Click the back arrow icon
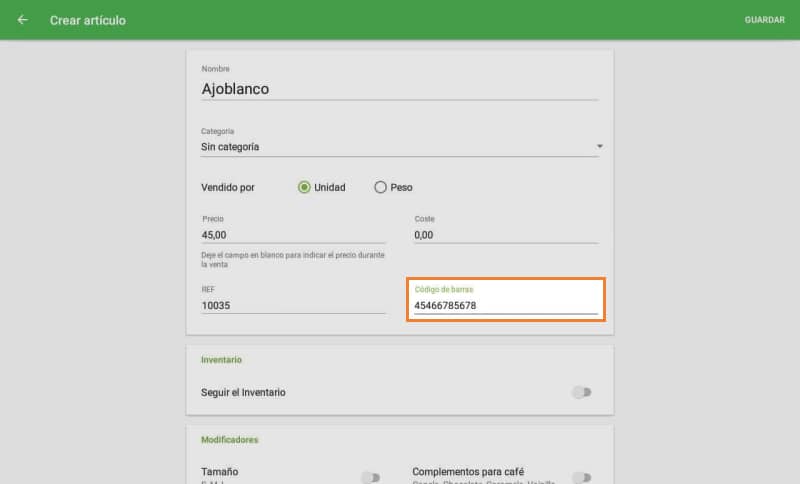 (23, 20)
